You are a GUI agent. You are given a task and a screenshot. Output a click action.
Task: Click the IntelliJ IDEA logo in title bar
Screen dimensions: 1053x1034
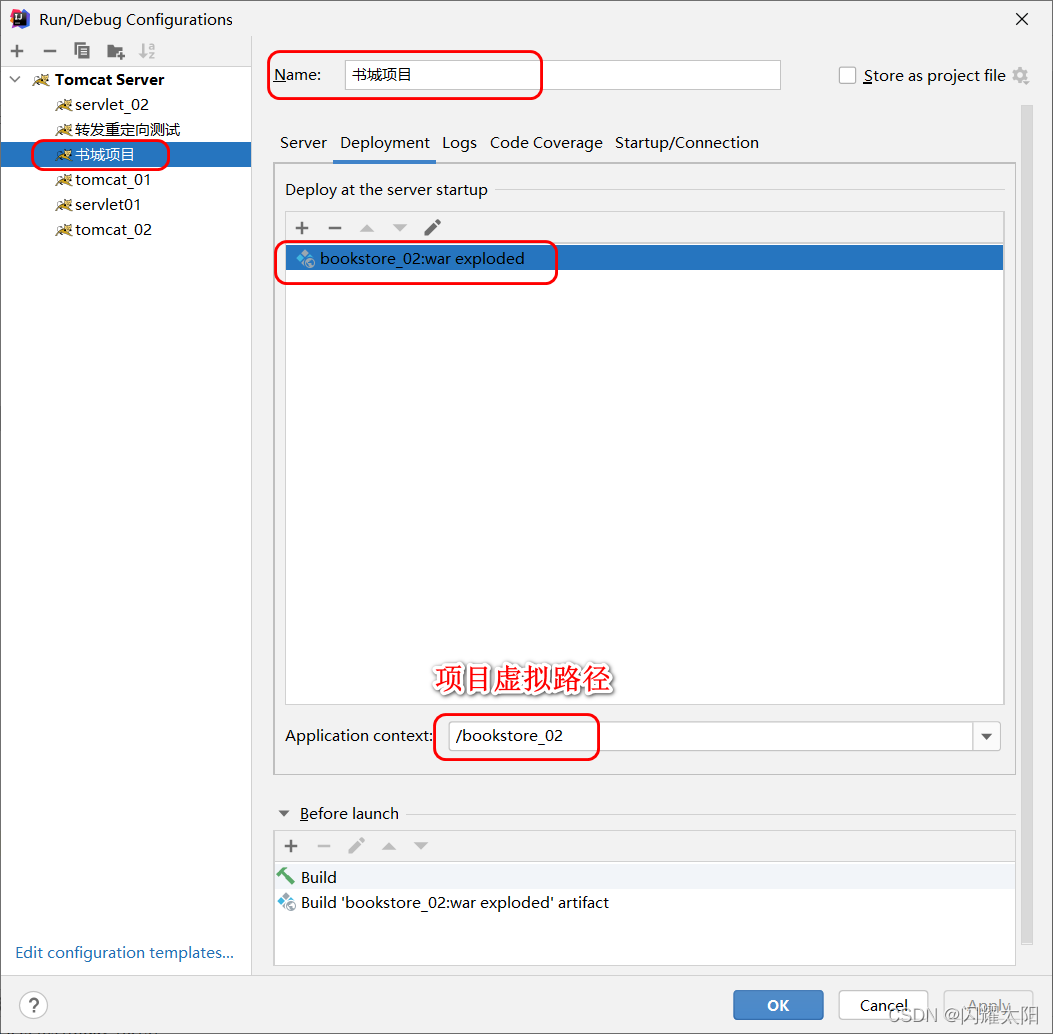[x=20, y=19]
